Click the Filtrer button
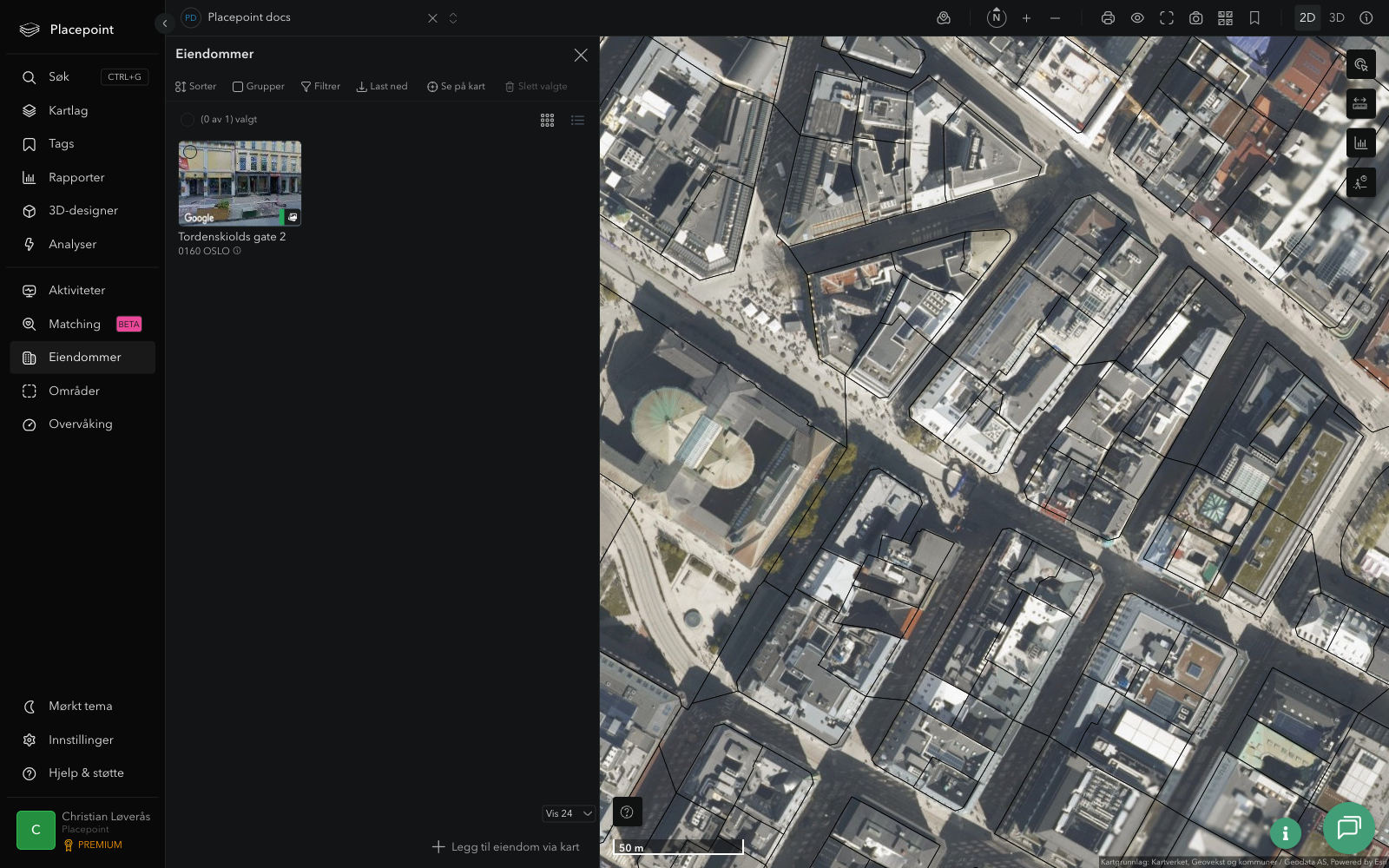This screenshot has width=1389, height=868. tap(320, 86)
